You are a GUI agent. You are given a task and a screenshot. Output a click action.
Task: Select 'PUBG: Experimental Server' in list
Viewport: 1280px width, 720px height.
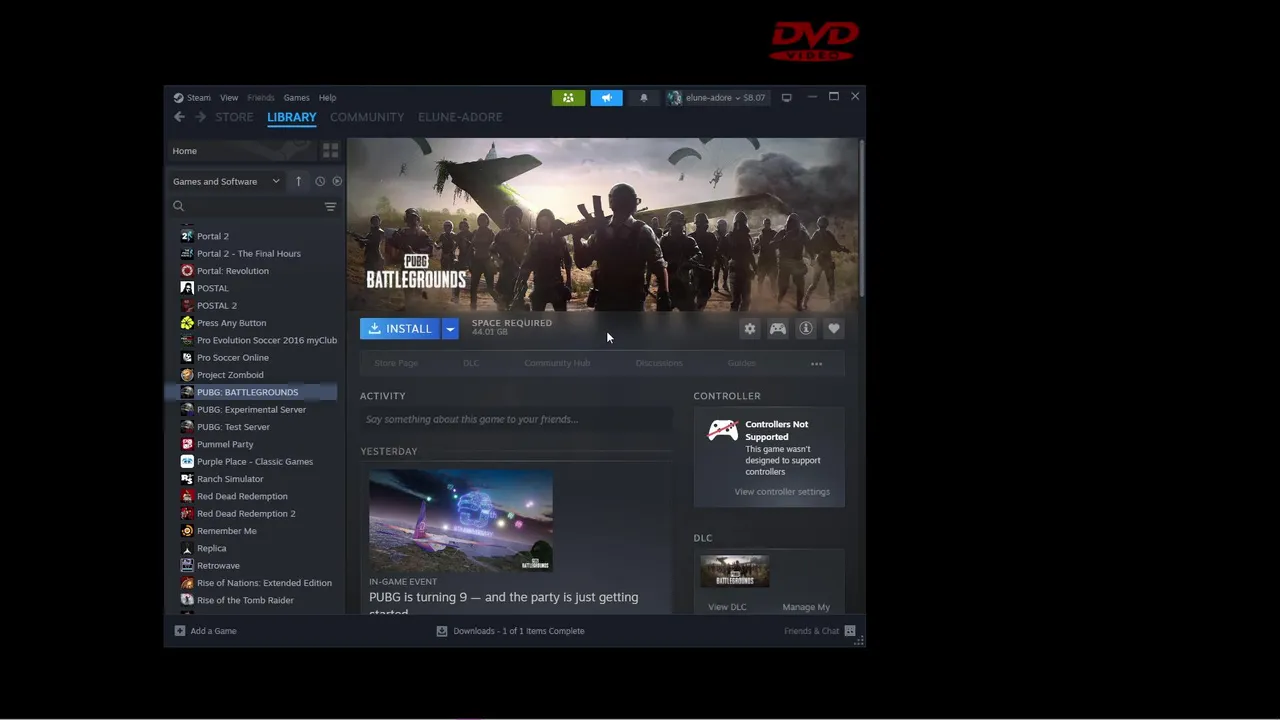tap(252, 410)
